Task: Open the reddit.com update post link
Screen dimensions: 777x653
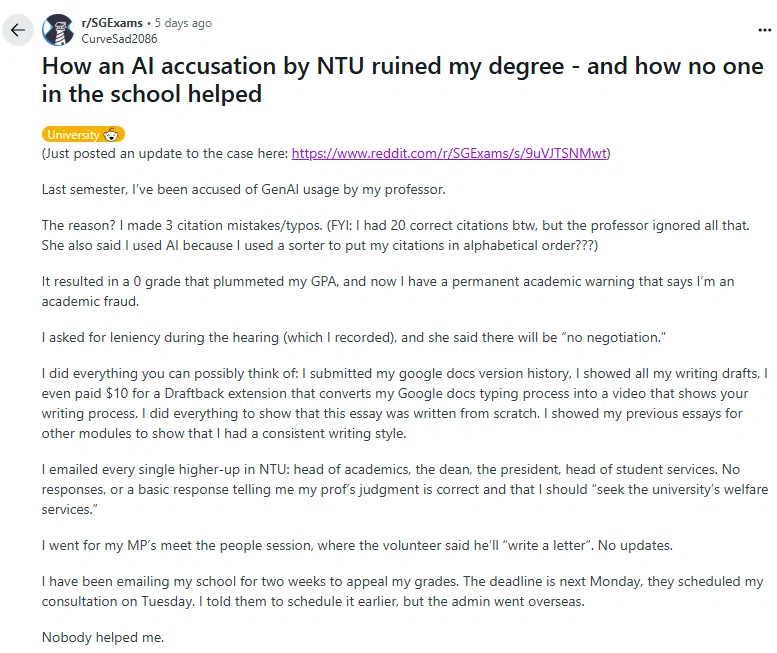Action: (449, 153)
